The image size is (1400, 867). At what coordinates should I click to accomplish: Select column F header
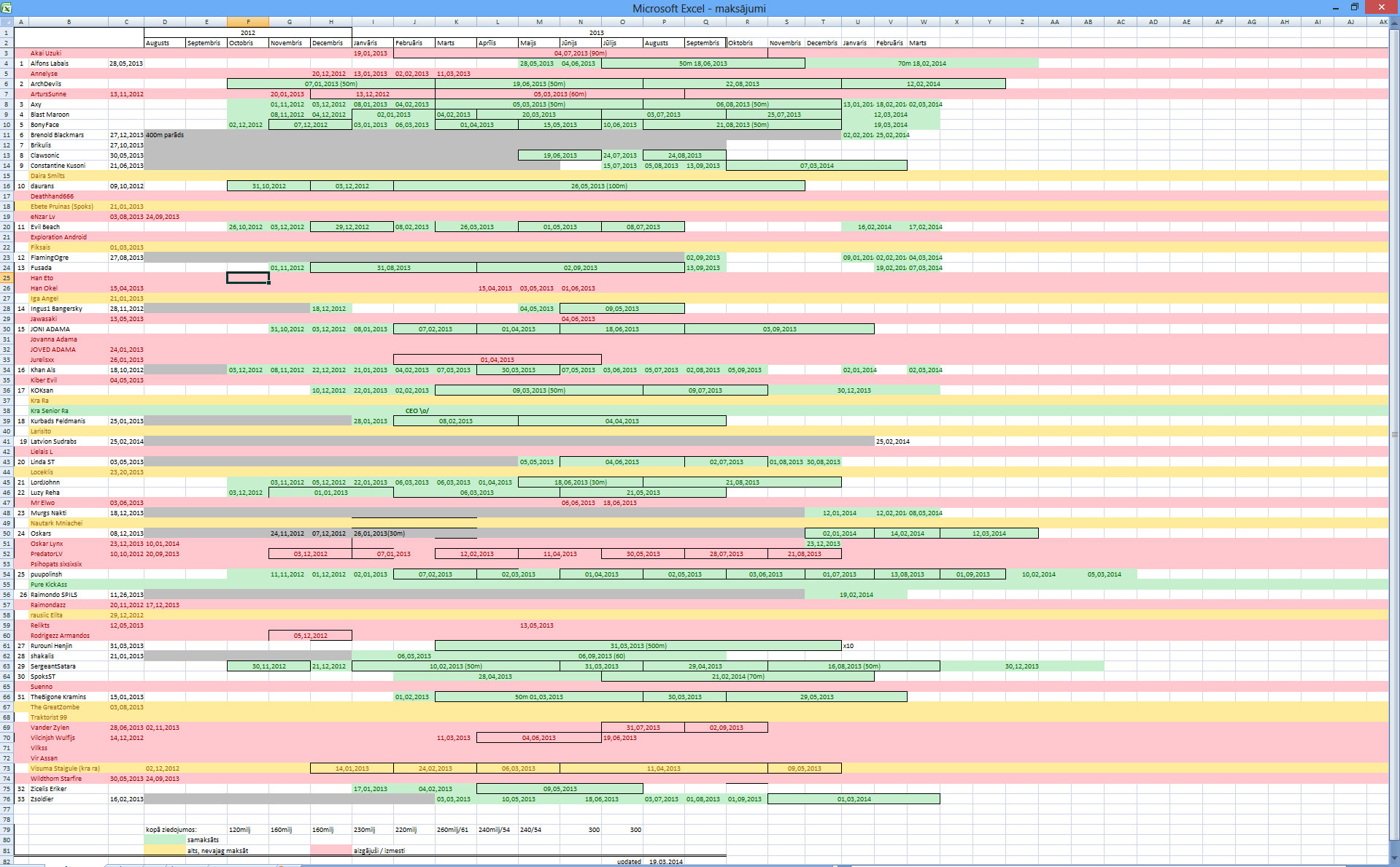point(248,22)
